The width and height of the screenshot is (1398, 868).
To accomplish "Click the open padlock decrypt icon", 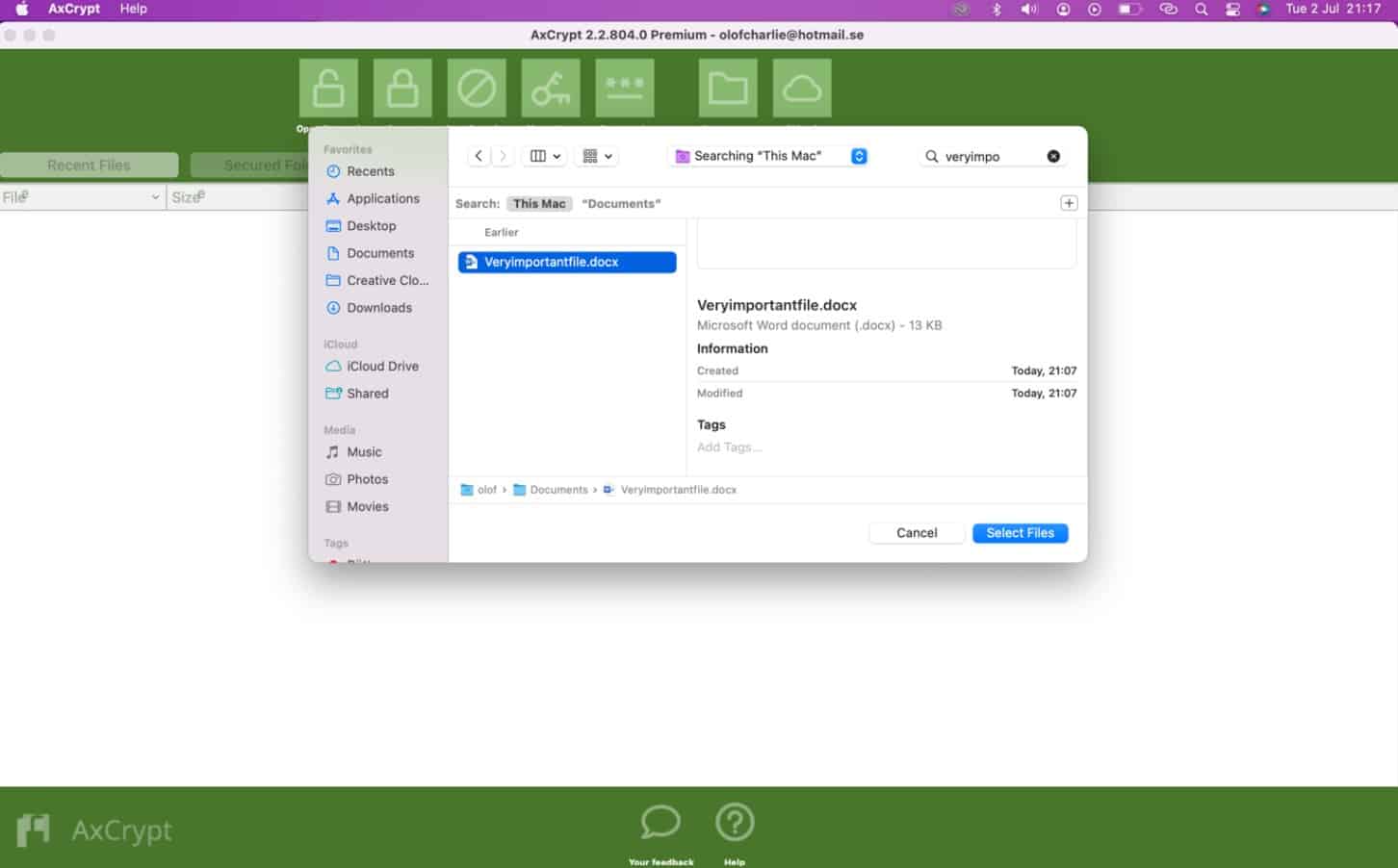I will tap(328, 88).
